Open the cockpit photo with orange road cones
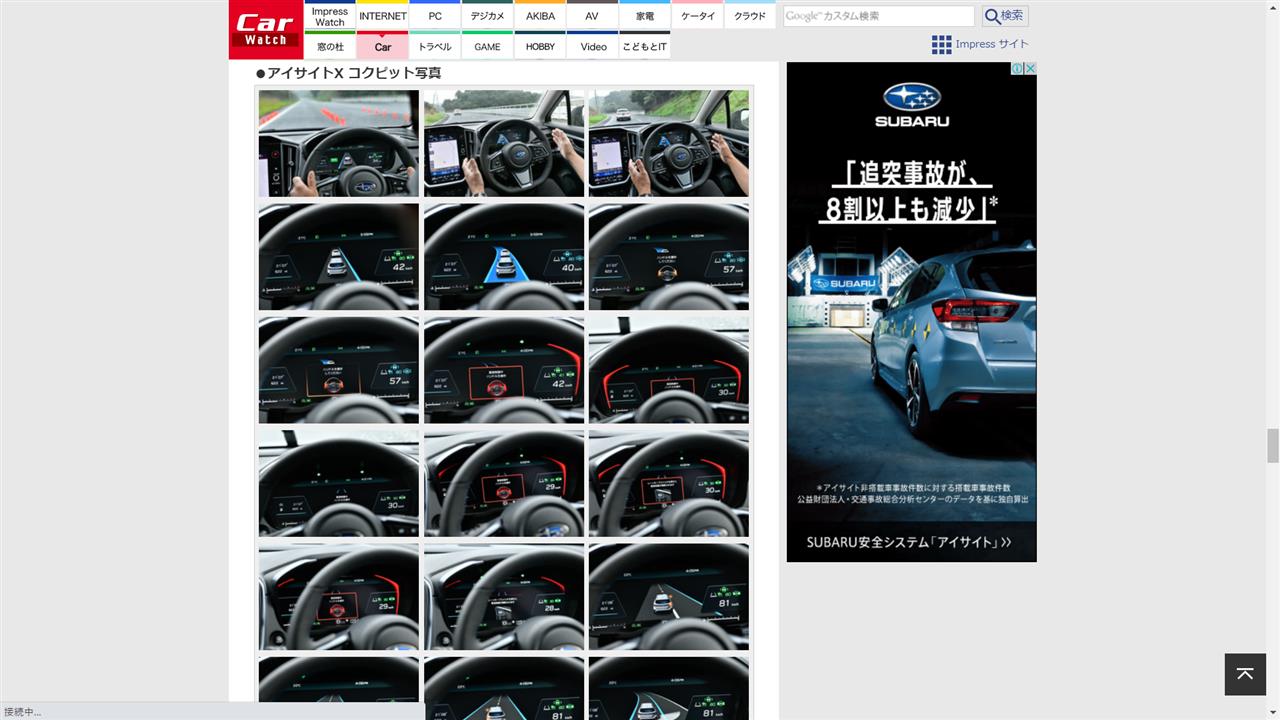Image resolution: width=1280 pixels, height=720 pixels. (x=339, y=144)
